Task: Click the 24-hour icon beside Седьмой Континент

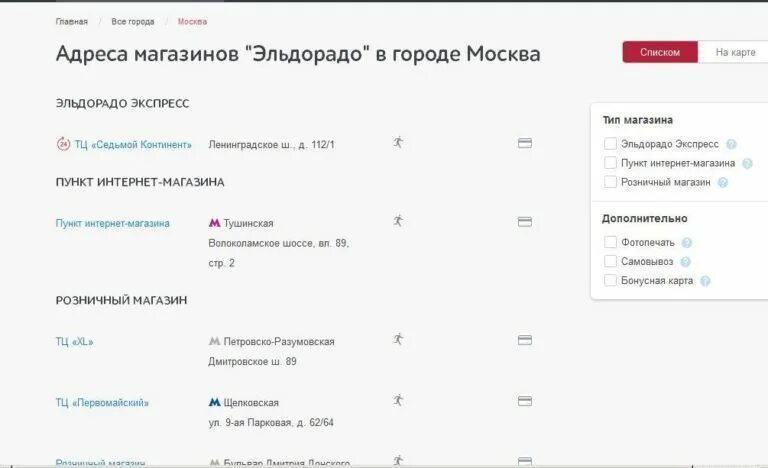Action: 63,144
